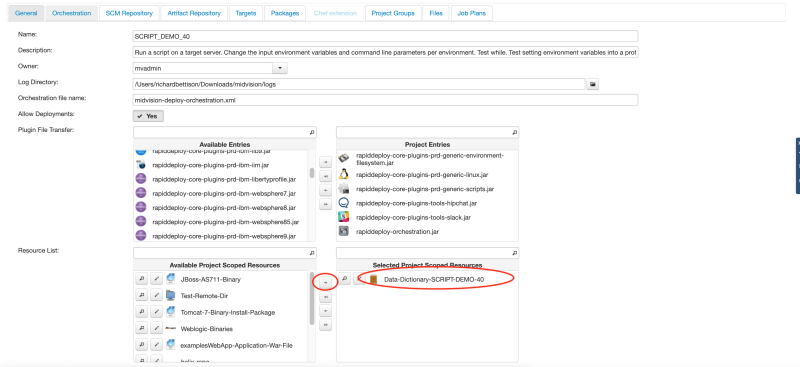Open the SCM Repository tab
The height and width of the screenshot is (367, 800).
[129, 13]
